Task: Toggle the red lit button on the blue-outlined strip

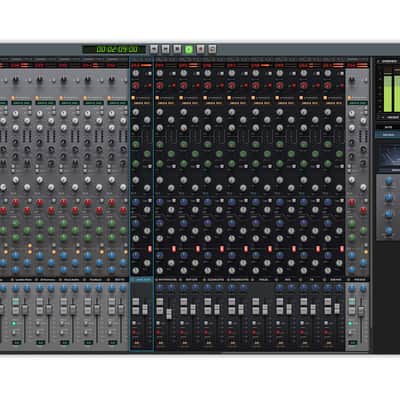Action: coord(150,249)
